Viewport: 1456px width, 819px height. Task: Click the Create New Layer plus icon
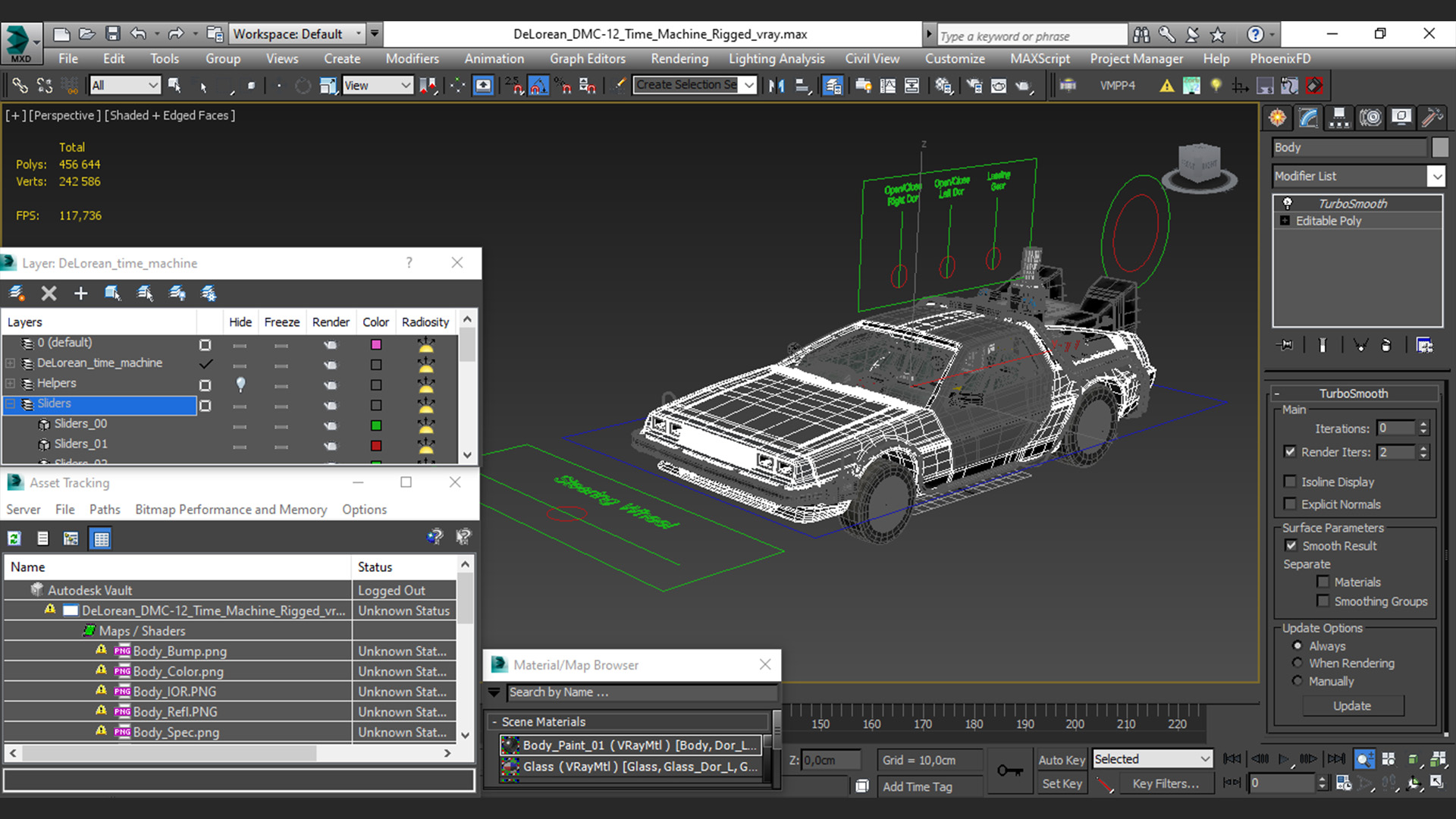(80, 293)
